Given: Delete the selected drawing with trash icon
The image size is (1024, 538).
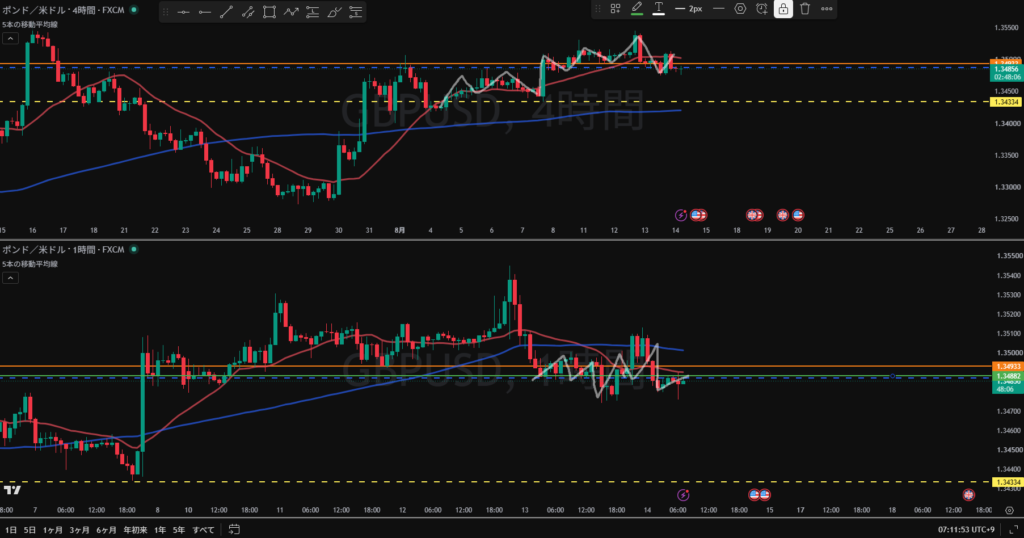Looking at the screenshot, I should click(x=805, y=9).
